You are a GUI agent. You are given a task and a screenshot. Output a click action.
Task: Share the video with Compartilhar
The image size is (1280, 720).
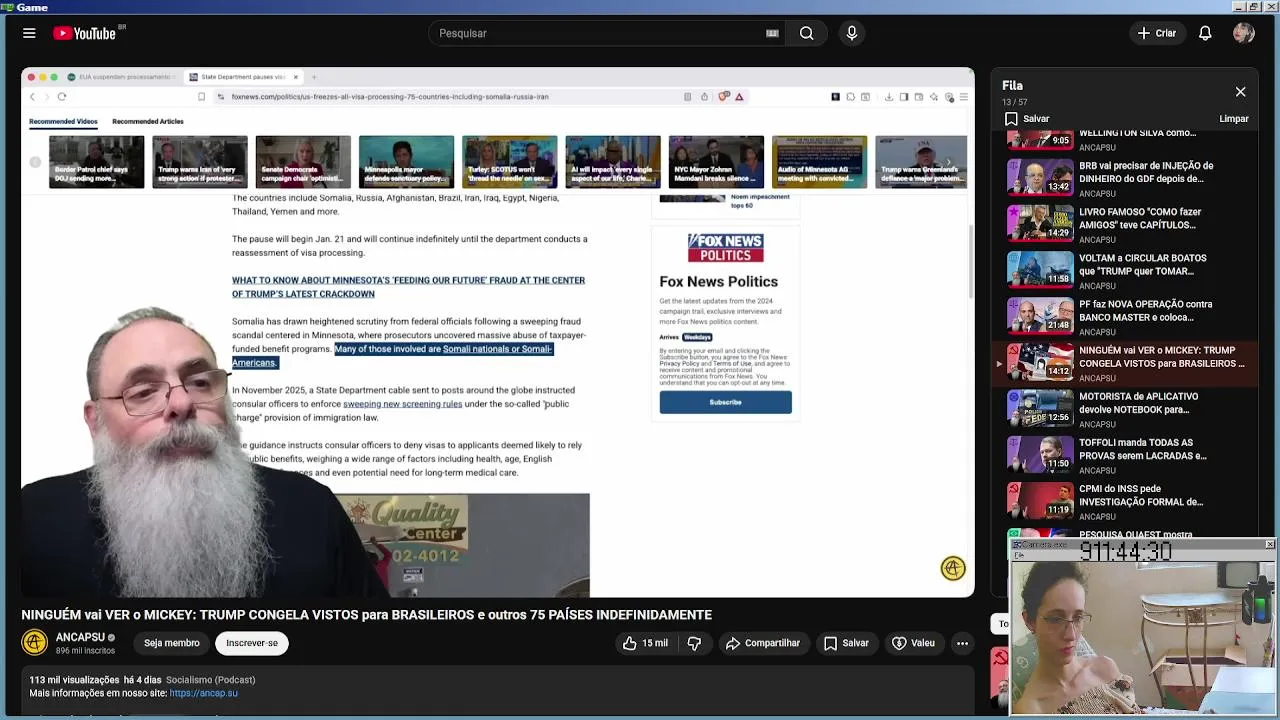click(763, 643)
